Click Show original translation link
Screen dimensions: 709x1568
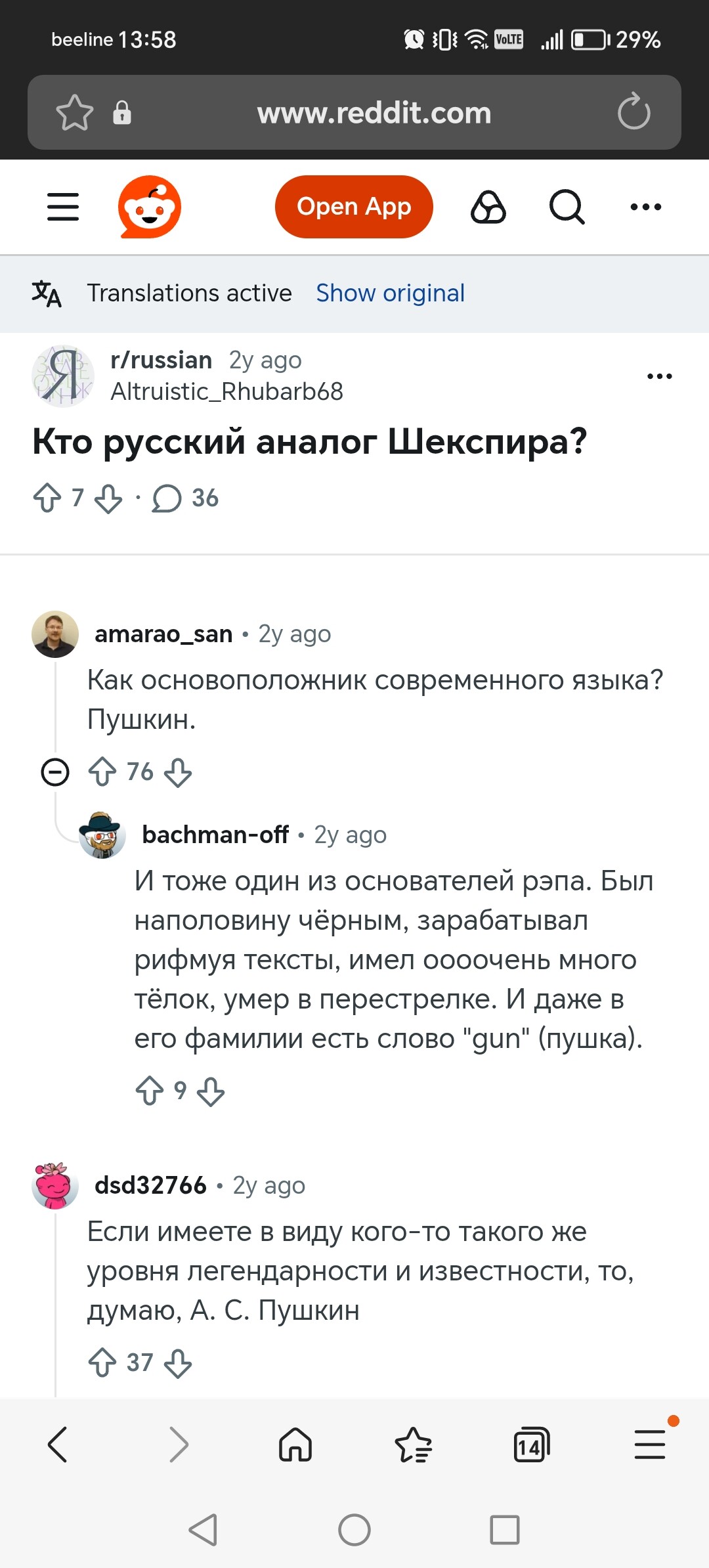point(390,293)
